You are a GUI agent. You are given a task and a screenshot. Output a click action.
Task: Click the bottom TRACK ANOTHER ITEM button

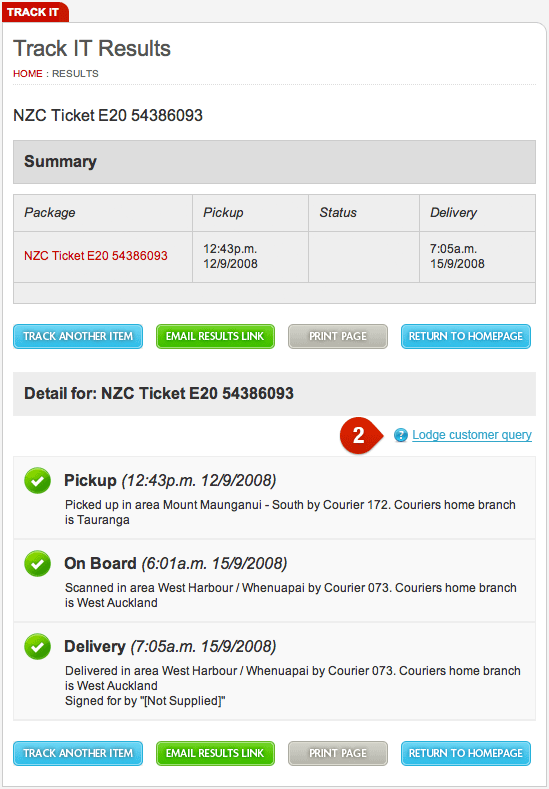coord(78,754)
